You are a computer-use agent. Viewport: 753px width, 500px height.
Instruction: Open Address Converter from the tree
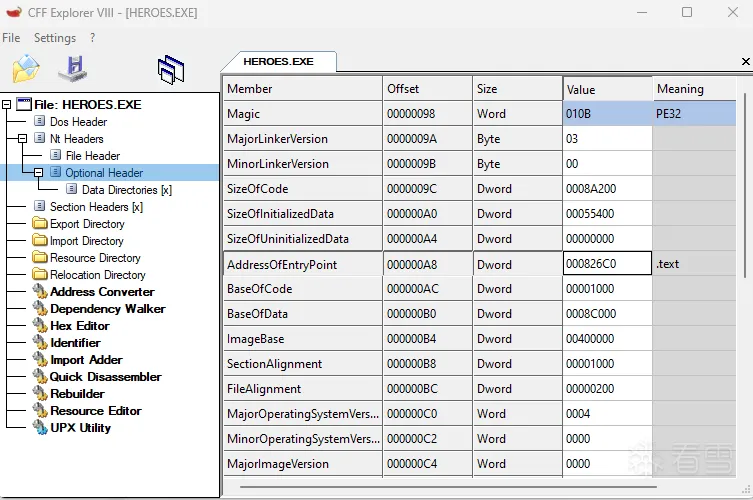[102, 292]
